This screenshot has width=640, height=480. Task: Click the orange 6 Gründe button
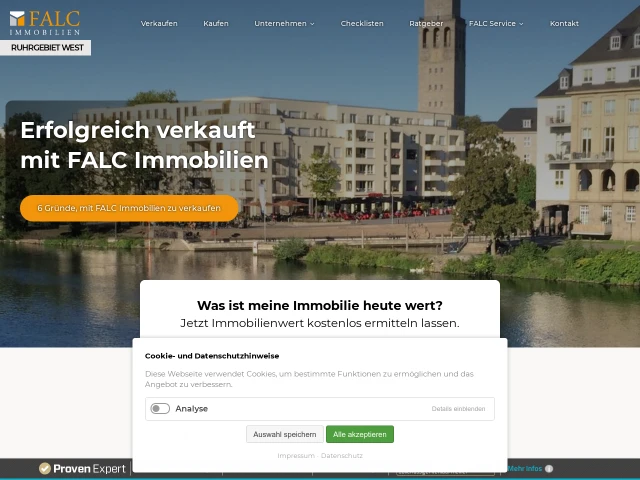129,208
